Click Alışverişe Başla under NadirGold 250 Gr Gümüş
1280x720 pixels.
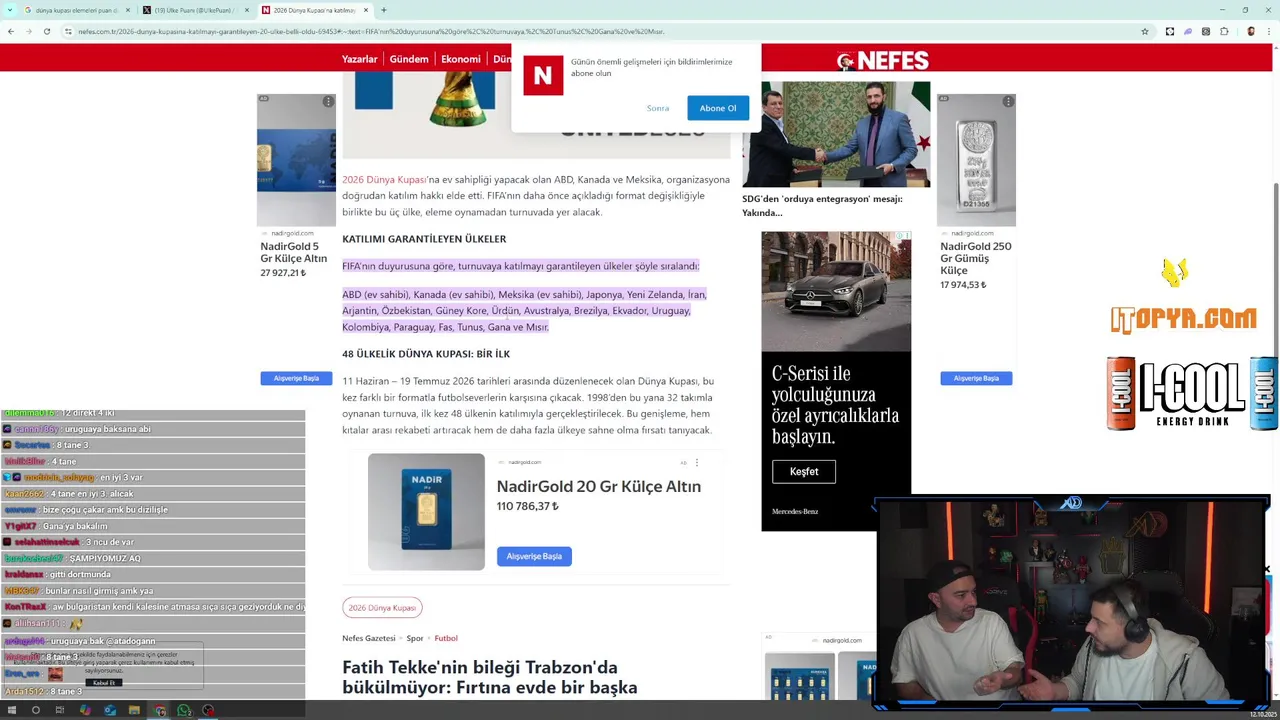976,378
